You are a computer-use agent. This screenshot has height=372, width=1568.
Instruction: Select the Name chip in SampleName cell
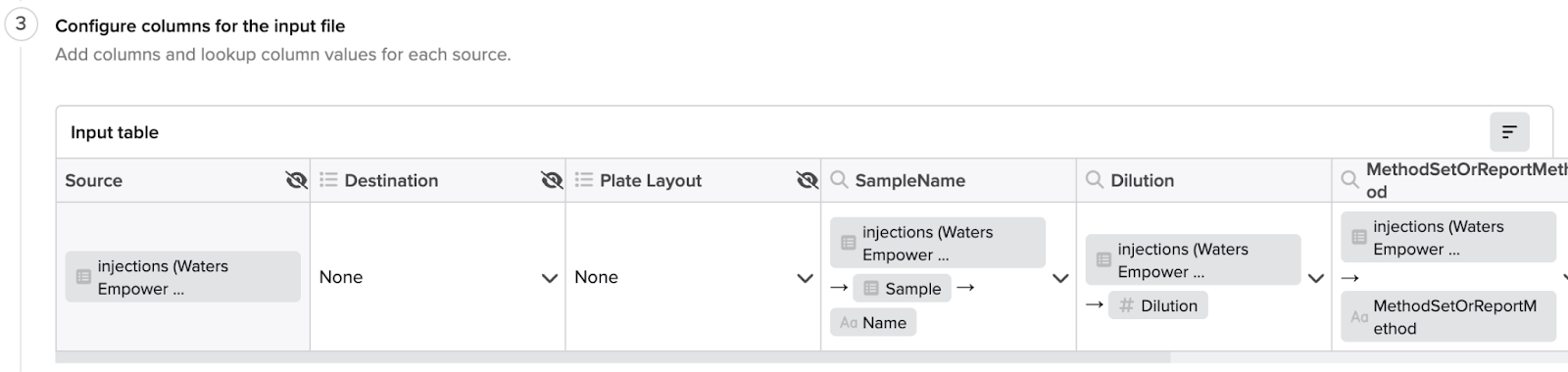pos(873,322)
